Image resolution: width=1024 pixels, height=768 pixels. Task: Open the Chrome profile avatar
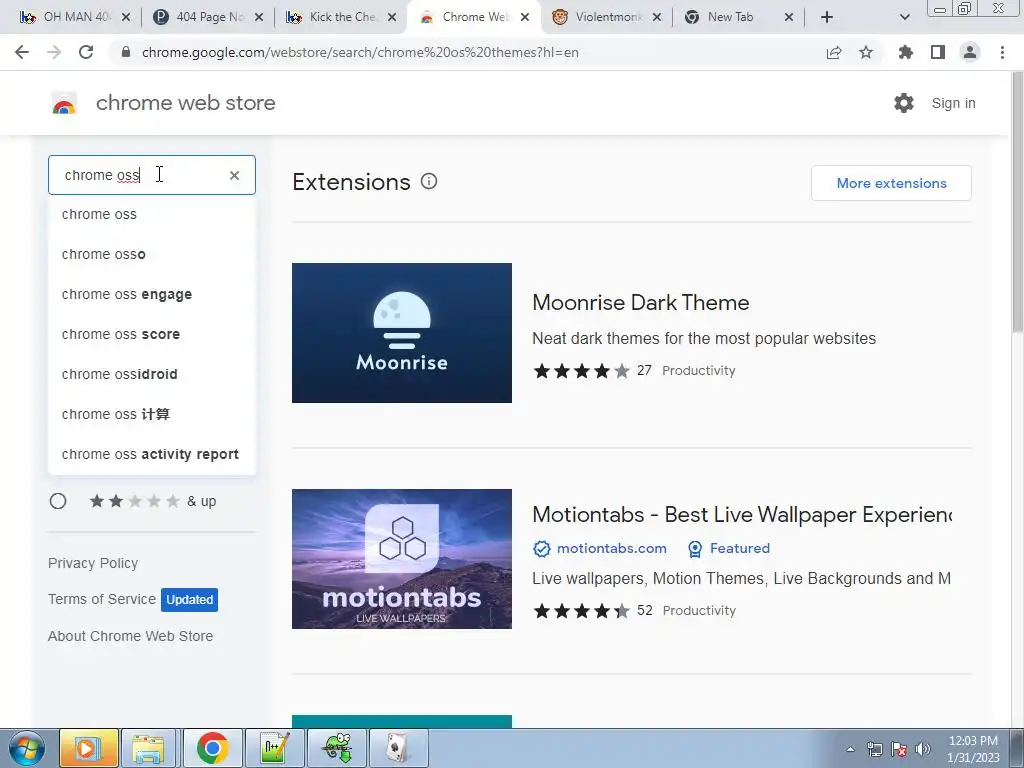pyautogui.click(x=970, y=52)
